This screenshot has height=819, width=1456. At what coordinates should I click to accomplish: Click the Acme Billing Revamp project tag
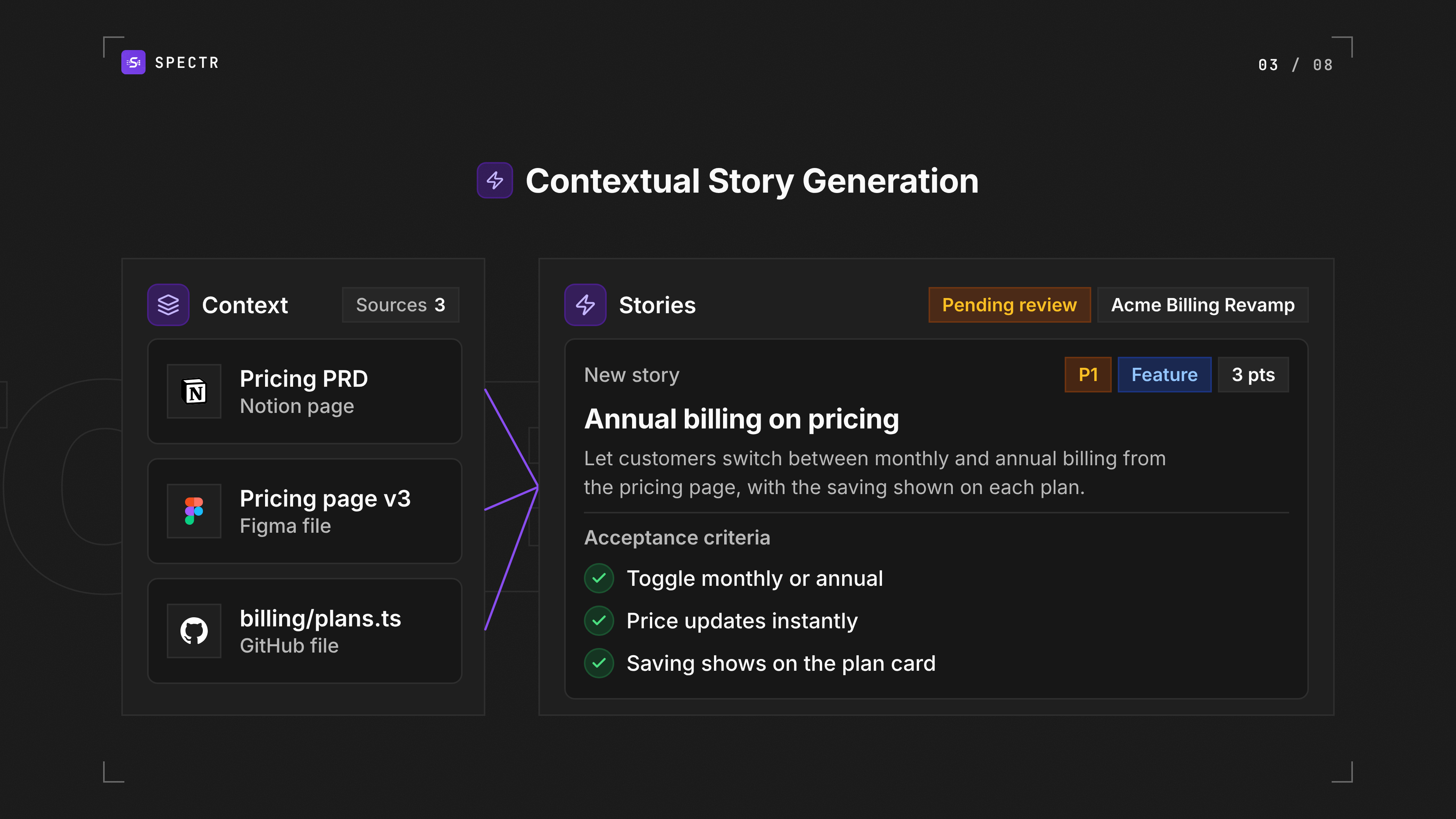[1203, 304]
